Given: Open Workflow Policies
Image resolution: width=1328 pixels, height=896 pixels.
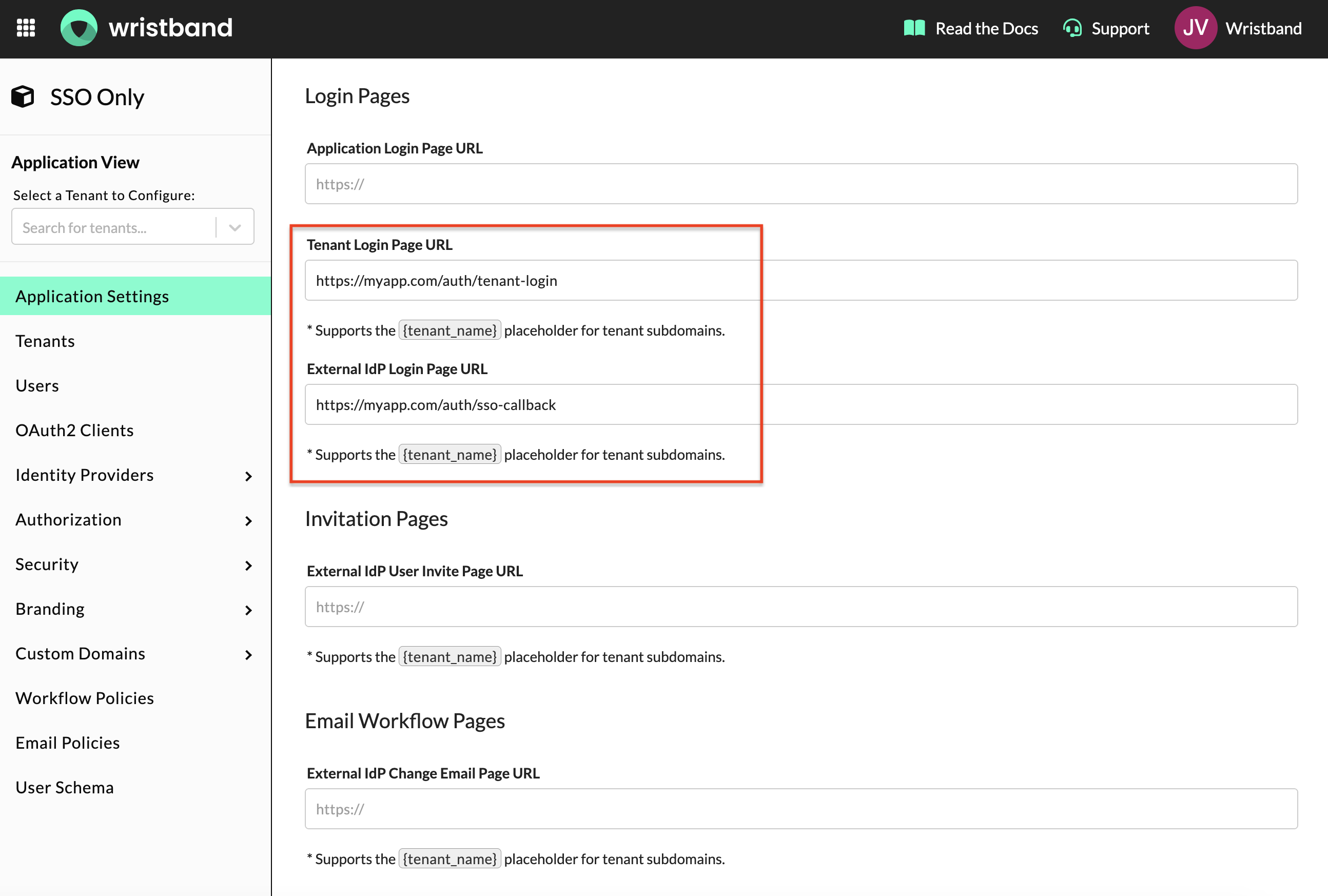Looking at the screenshot, I should pyautogui.click(x=85, y=698).
